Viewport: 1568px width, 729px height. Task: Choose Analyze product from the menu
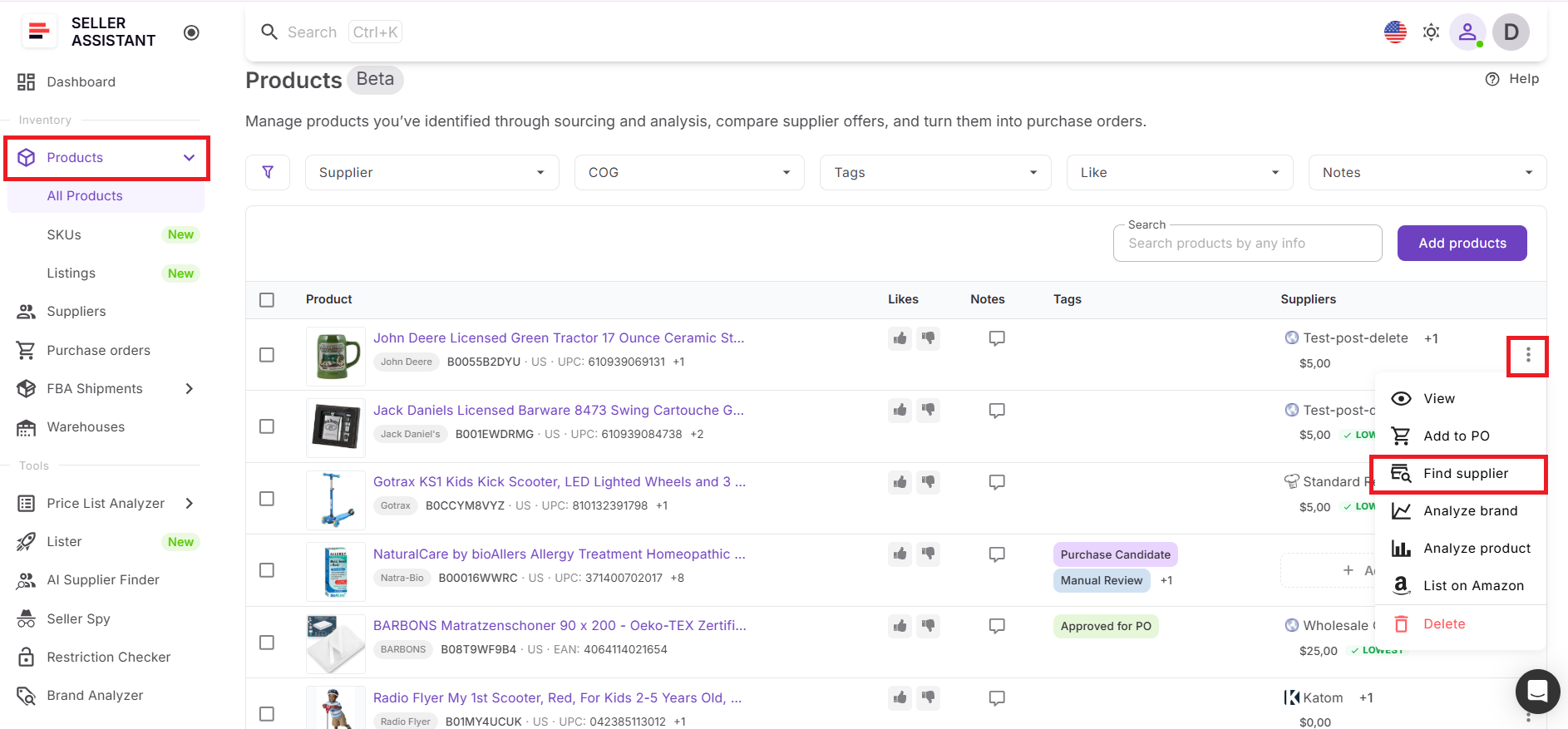pyautogui.click(x=1460, y=549)
